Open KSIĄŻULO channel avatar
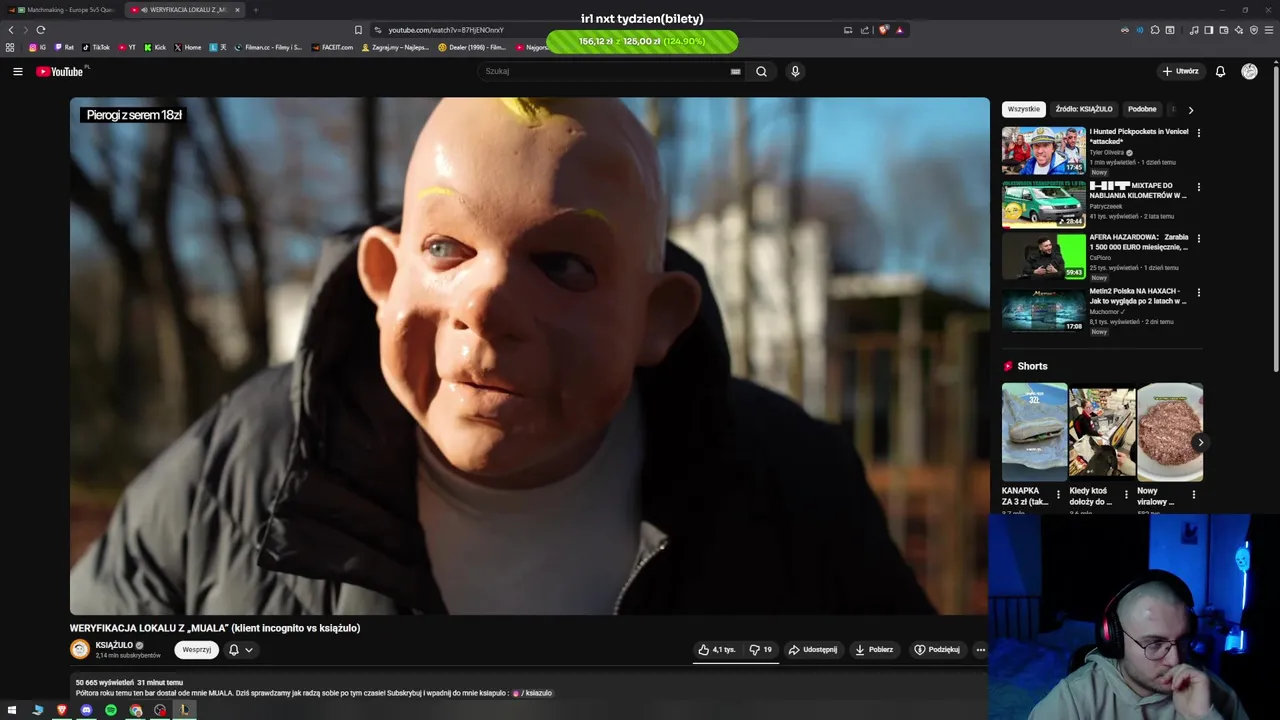This screenshot has width=1280, height=720. tap(80, 649)
